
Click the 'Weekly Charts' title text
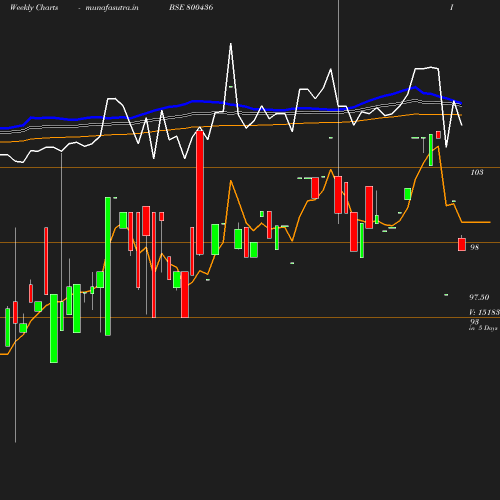34,8
